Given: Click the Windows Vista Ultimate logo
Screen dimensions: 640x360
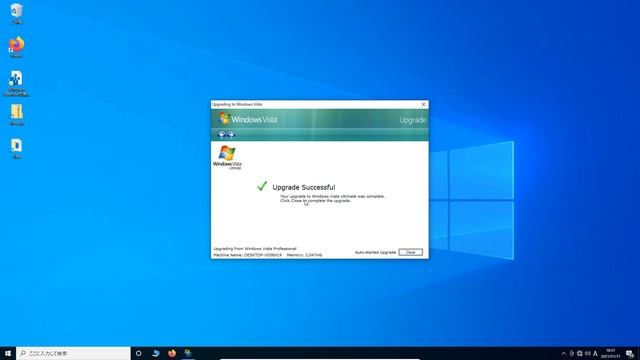Looking at the screenshot, I should pos(227,157).
